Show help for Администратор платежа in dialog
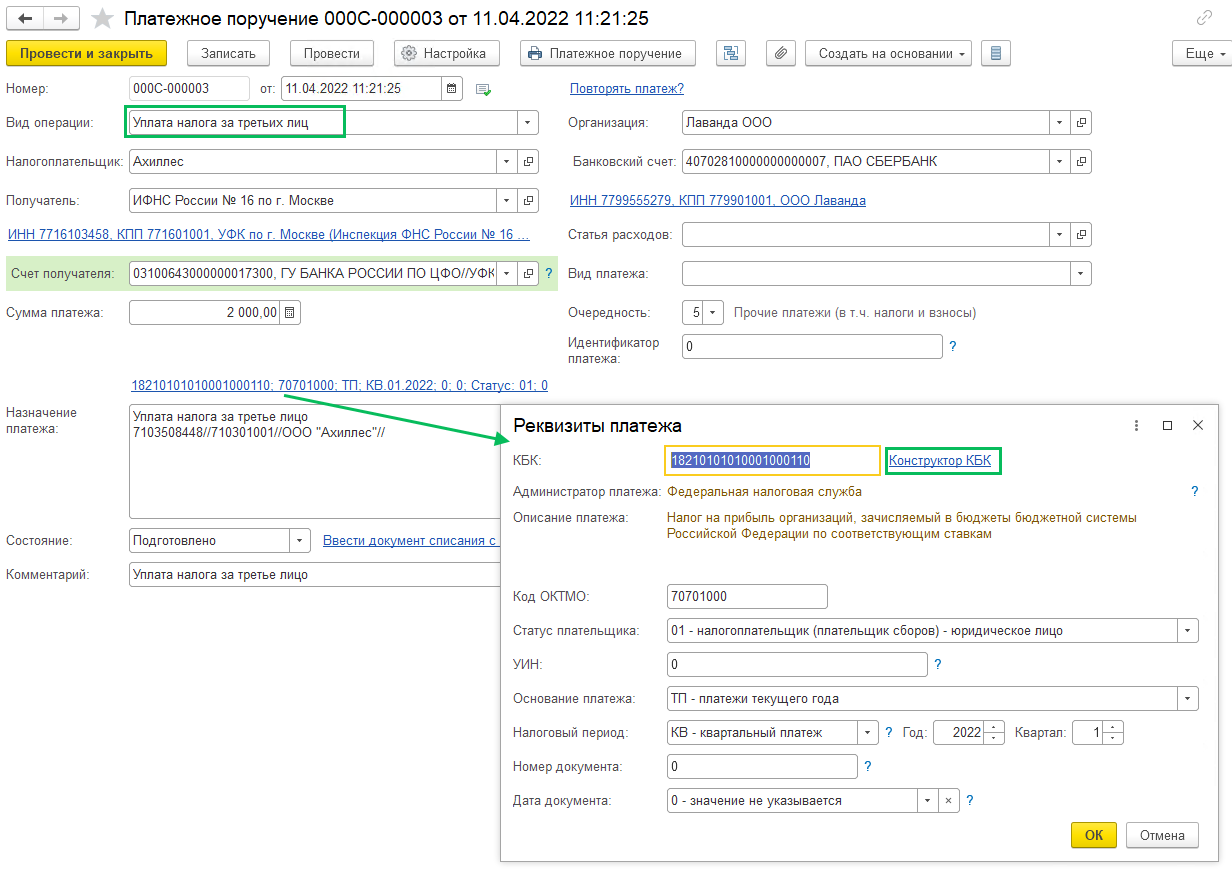The image size is (1232, 869). click(x=1194, y=492)
